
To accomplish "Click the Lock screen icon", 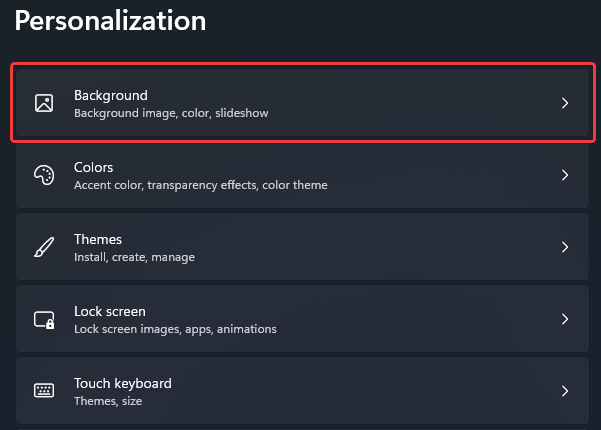I will click(x=43, y=319).
